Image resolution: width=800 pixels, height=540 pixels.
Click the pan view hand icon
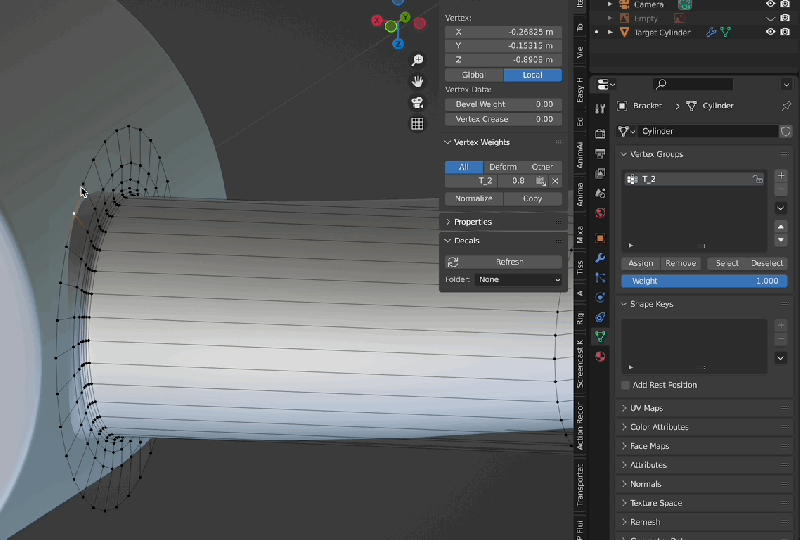pyautogui.click(x=417, y=81)
